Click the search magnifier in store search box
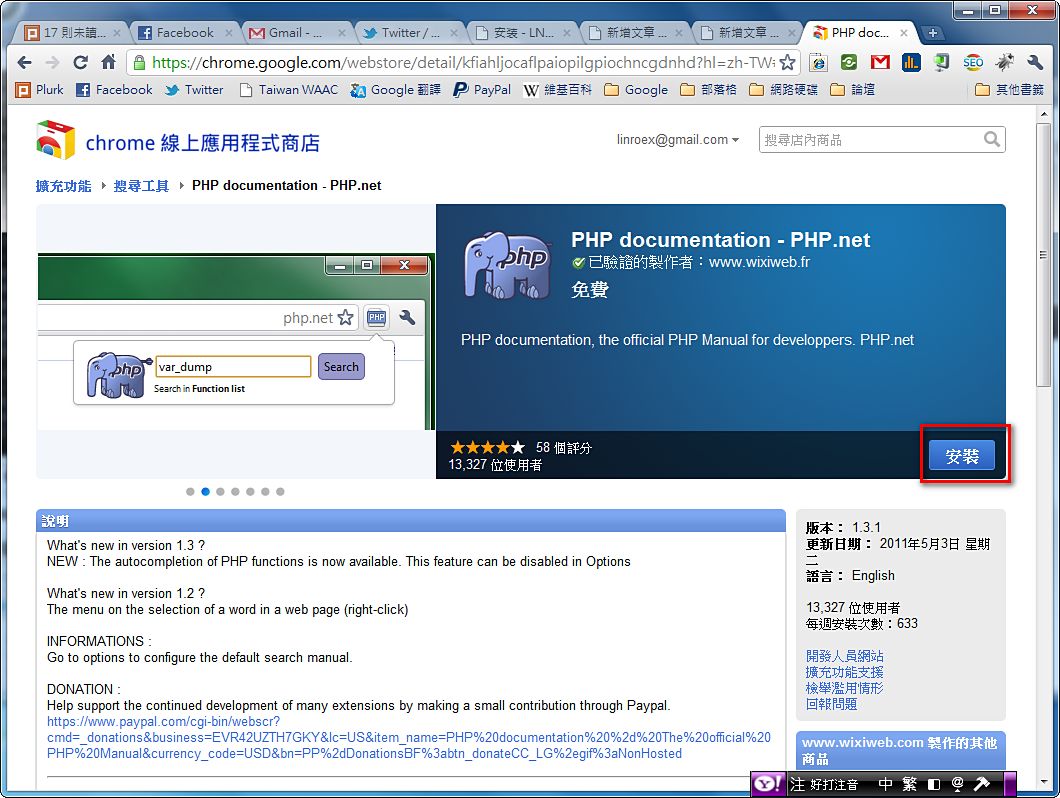The height and width of the screenshot is (798, 1060). coord(991,139)
